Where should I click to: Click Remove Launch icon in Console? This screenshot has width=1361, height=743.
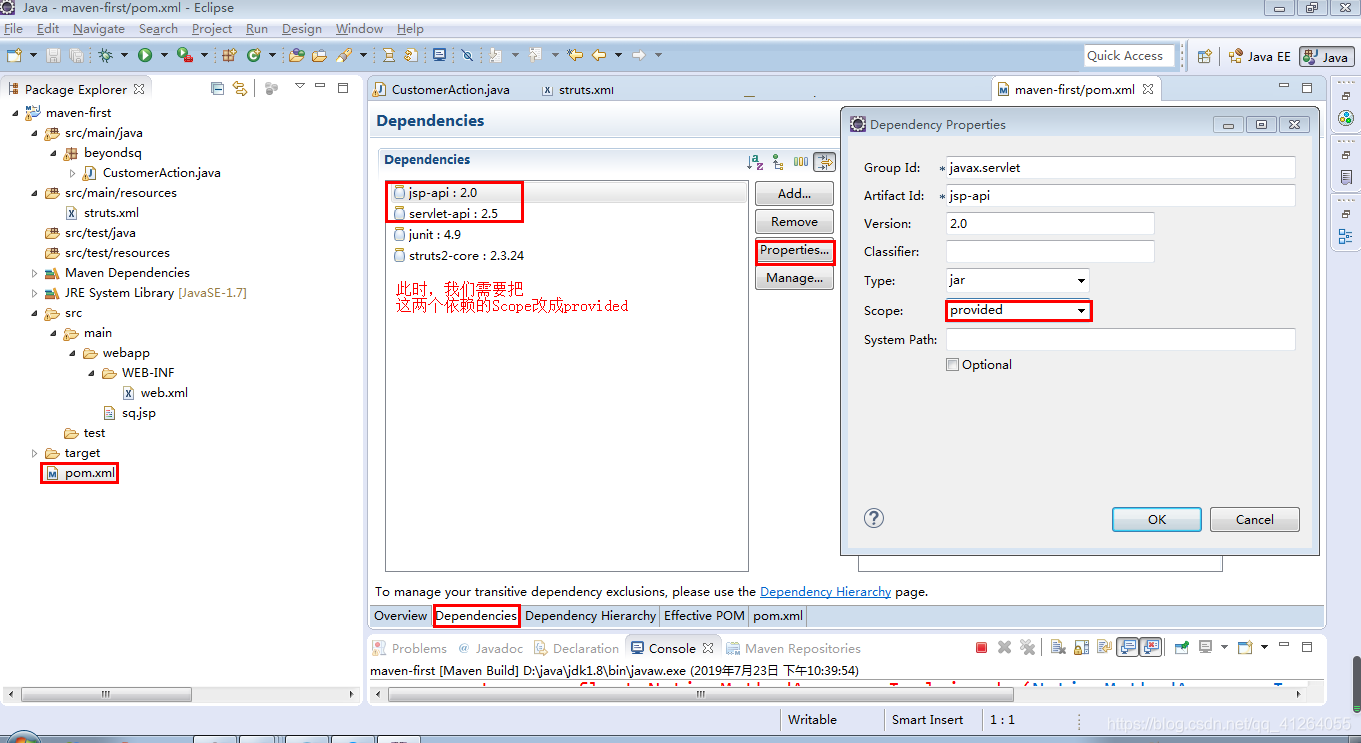(x=1004, y=647)
